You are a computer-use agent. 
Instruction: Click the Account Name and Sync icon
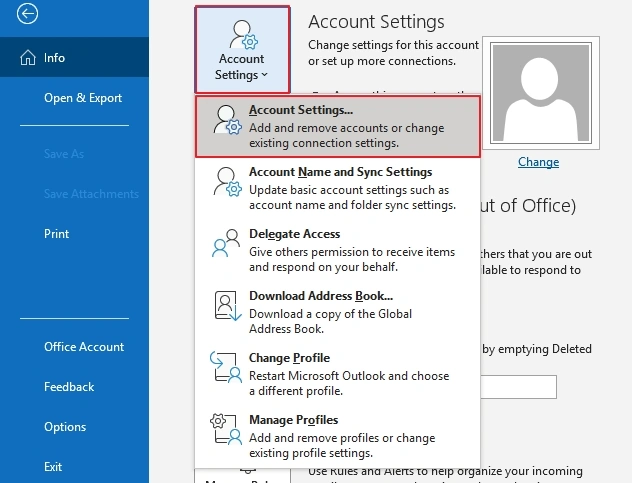pos(228,181)
